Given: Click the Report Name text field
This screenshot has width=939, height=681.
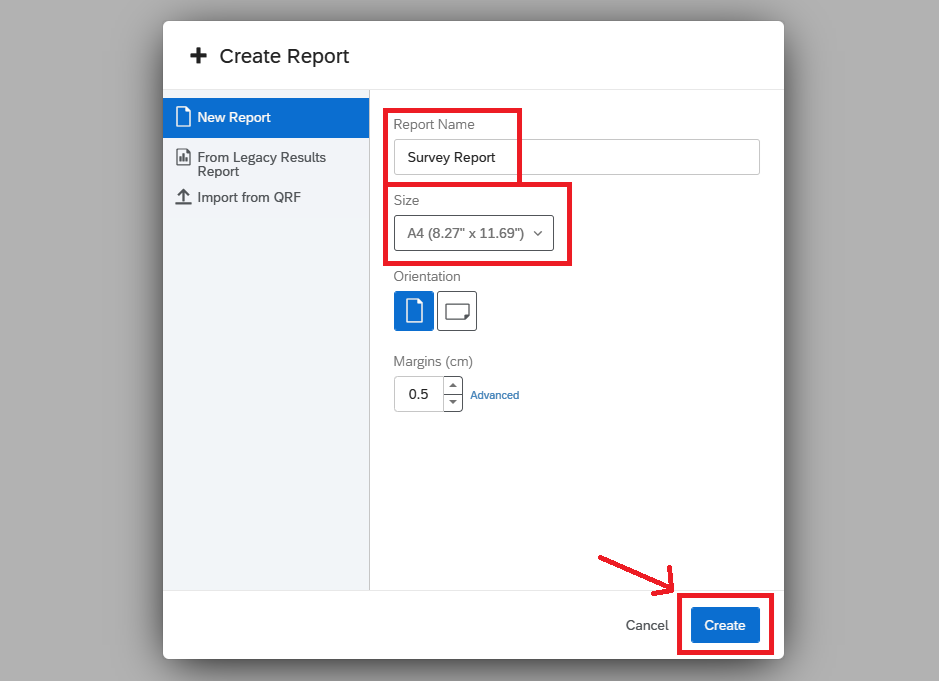Looking at the screenshot, I should [x=576, y=157].
